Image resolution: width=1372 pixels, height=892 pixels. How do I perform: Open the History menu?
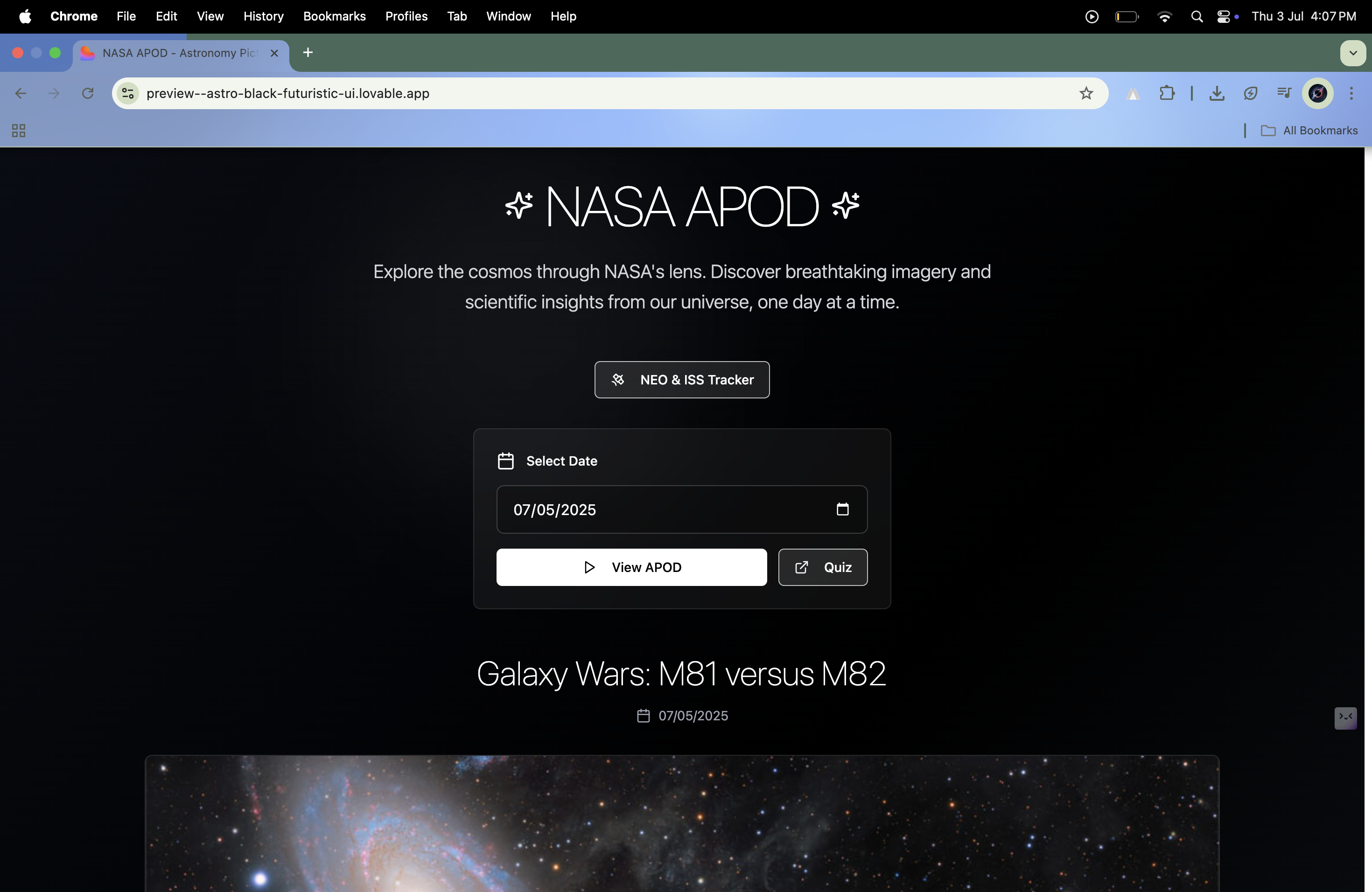tap(264, 17)
